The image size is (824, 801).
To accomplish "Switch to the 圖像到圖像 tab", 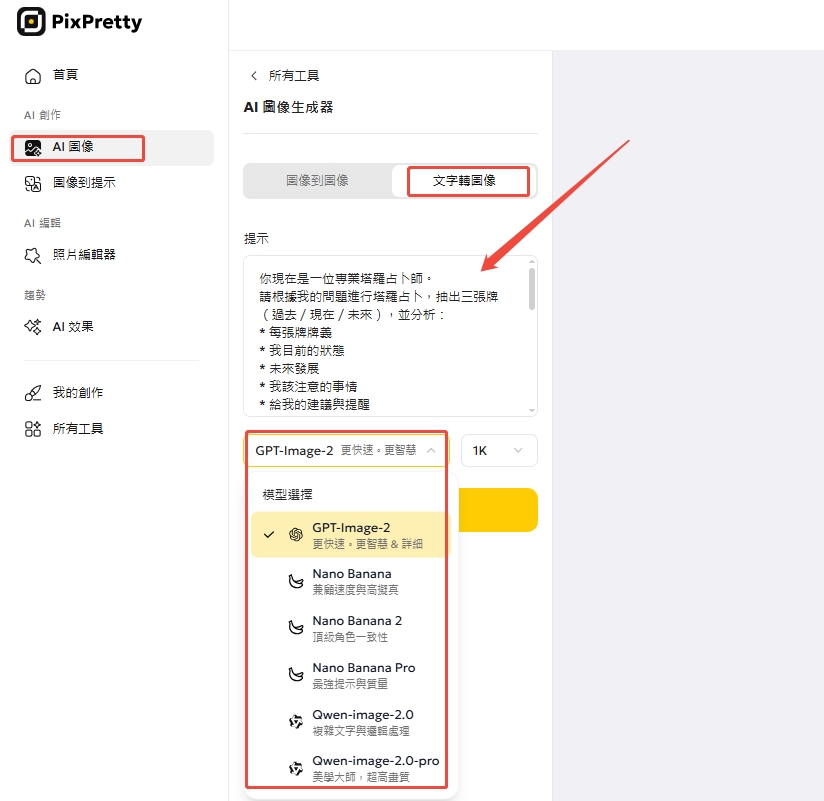I will (x=317, y=181).
